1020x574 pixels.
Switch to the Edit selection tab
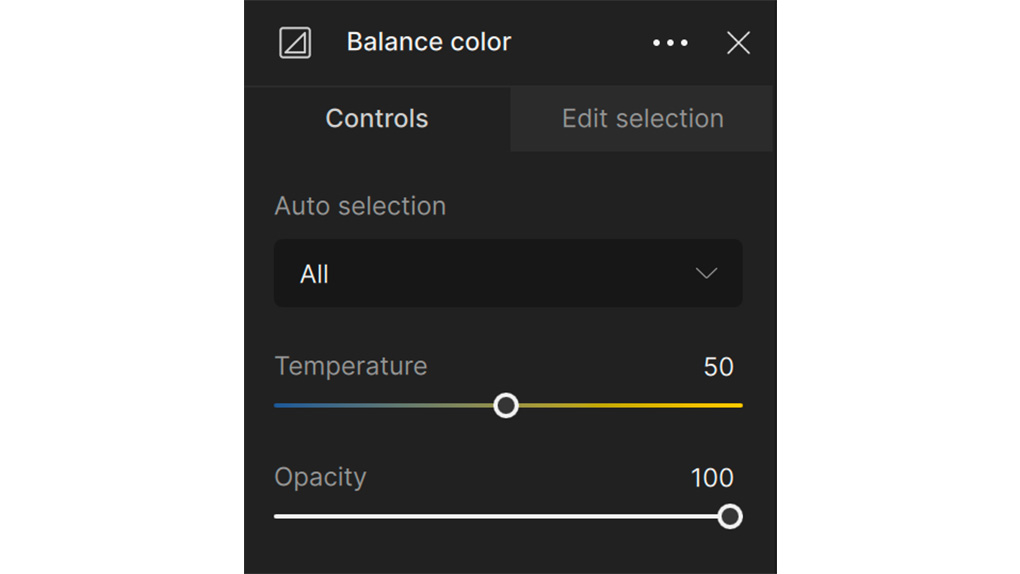pyautogui.click(x=642, y=119)
